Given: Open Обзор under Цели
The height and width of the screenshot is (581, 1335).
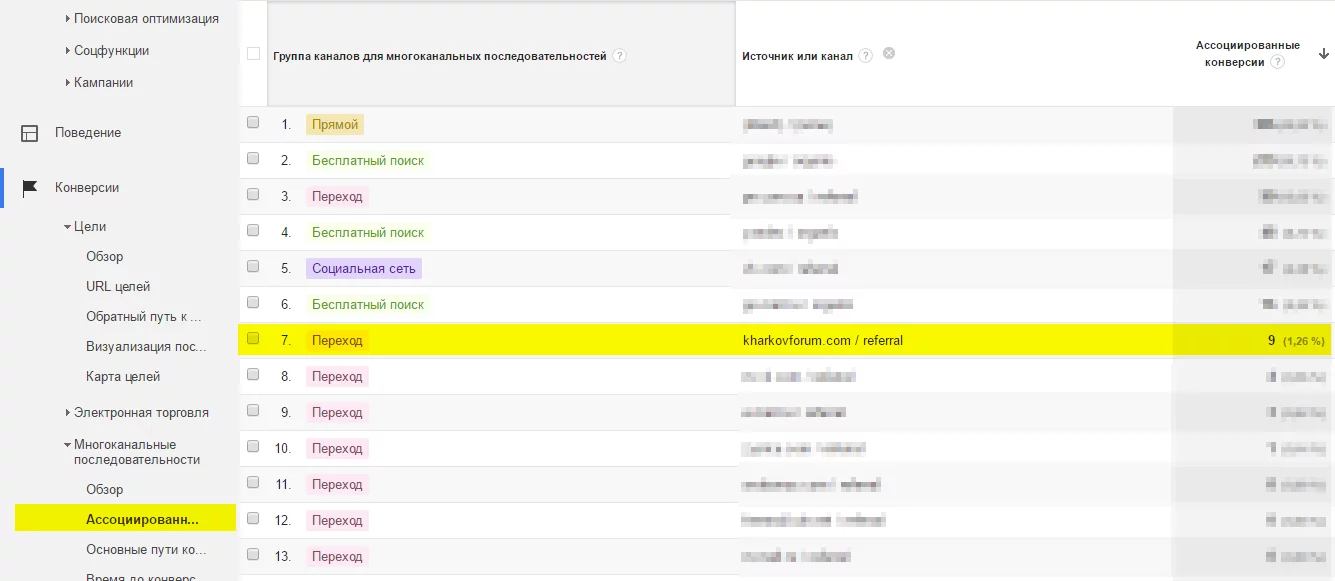Looking at the screenshot, I should [105, 257].
